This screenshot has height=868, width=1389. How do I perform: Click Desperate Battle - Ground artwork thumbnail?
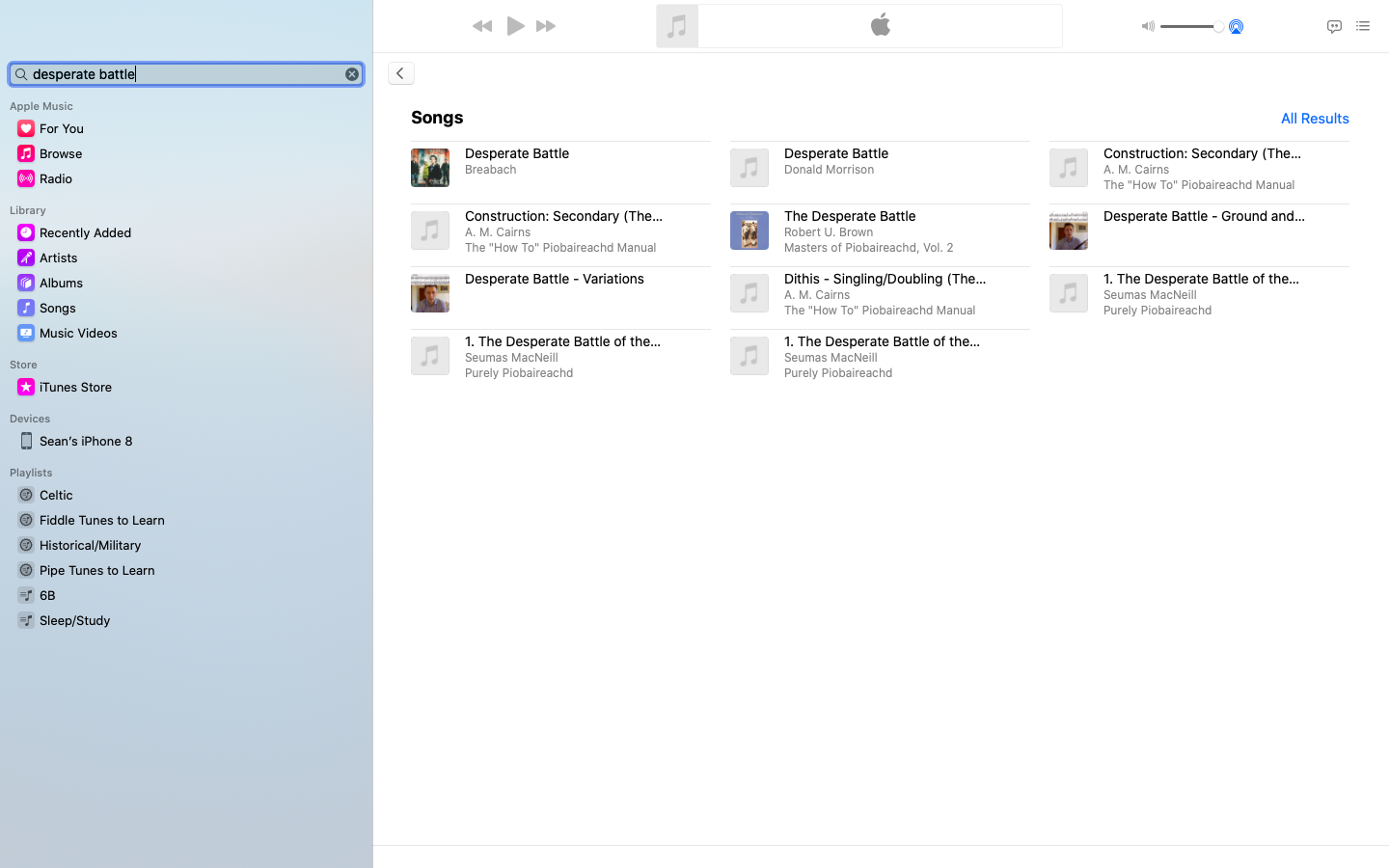[1069, 231]
